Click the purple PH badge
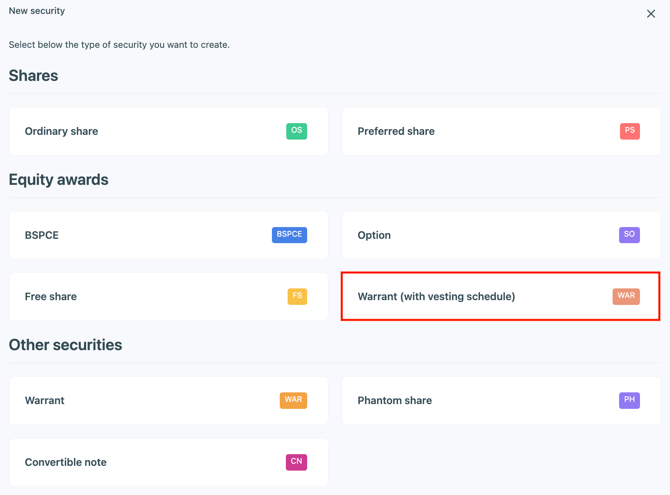Image resolution: width=670 pixels, height=495 pixels. pos(629,400)
